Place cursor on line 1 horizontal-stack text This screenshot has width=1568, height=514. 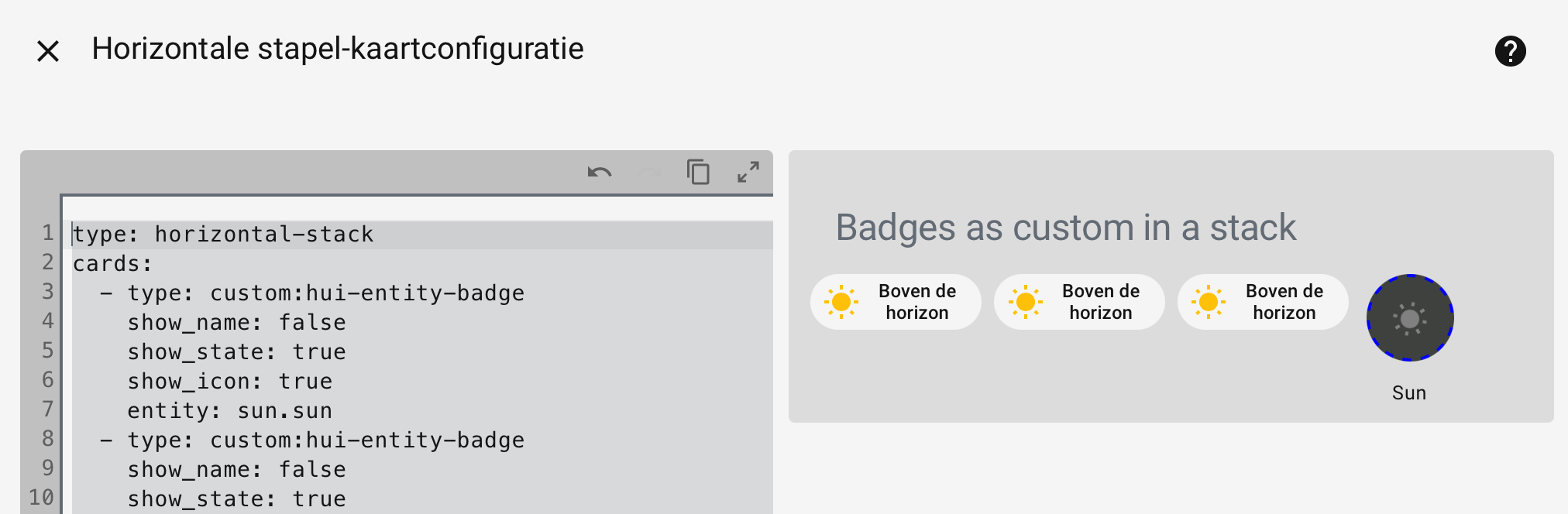point(263,235)
